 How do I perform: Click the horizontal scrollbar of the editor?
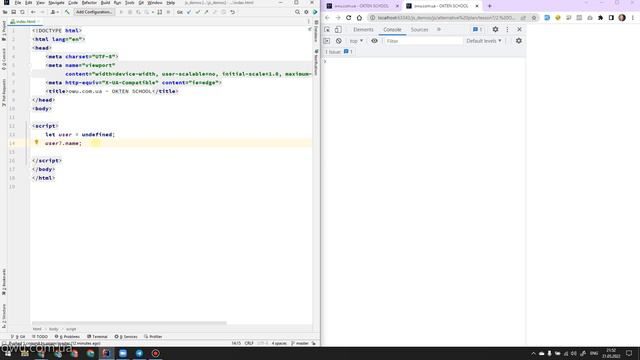(129, 323)
